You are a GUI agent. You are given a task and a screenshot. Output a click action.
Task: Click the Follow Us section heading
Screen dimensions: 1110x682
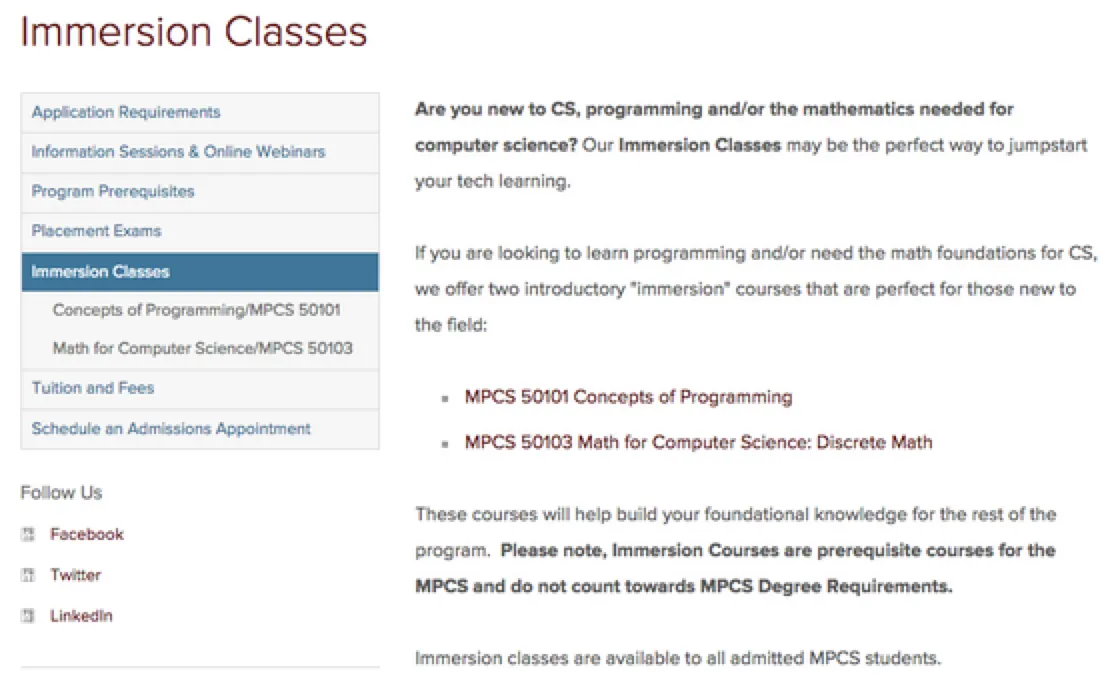click(x=61, y=493)
